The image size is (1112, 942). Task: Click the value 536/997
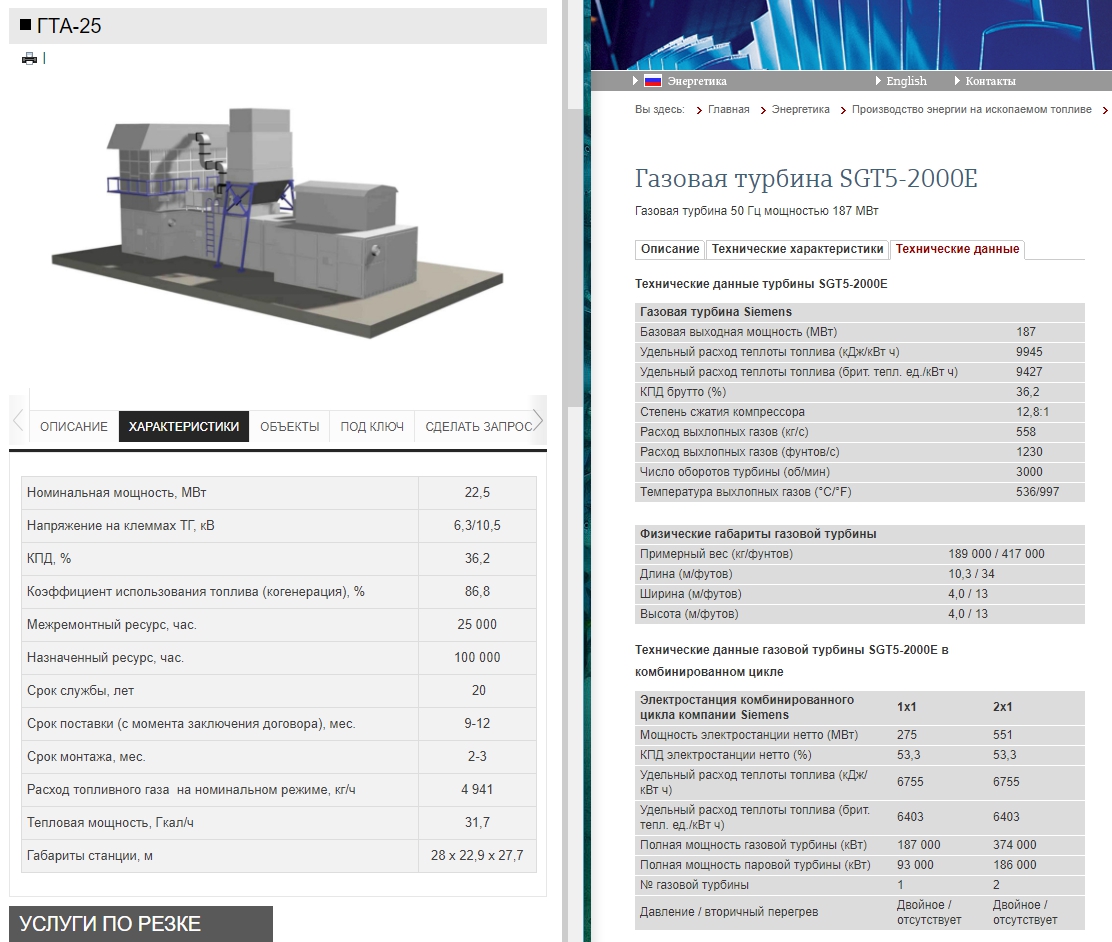click(1038, 492)
